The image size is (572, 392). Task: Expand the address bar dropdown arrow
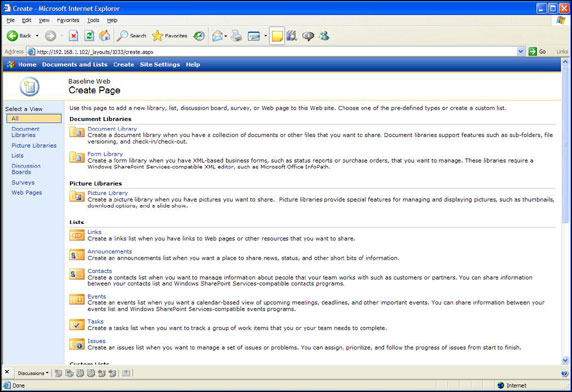(521, 52)
